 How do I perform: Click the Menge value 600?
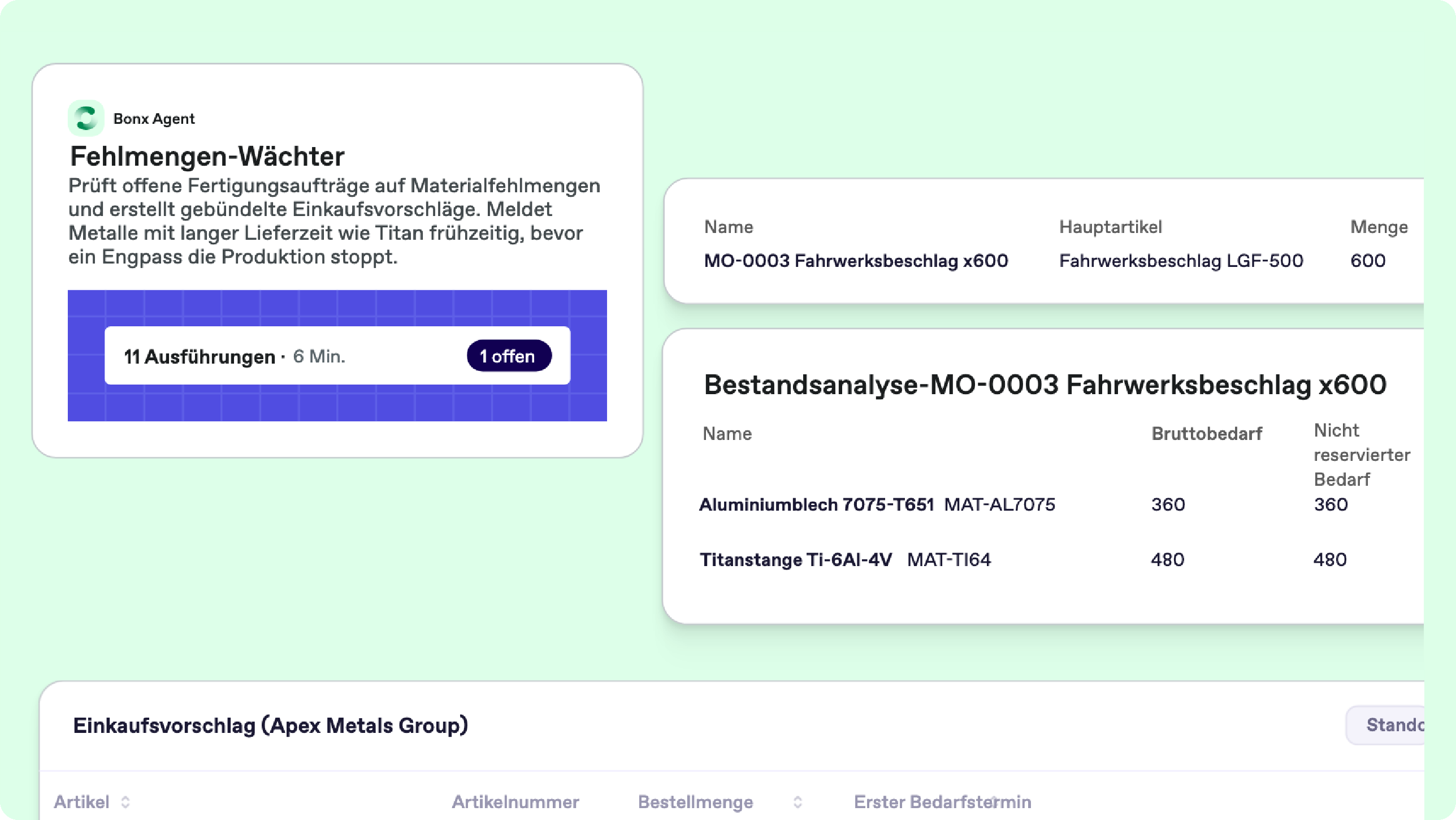(x=1368, y=261)
